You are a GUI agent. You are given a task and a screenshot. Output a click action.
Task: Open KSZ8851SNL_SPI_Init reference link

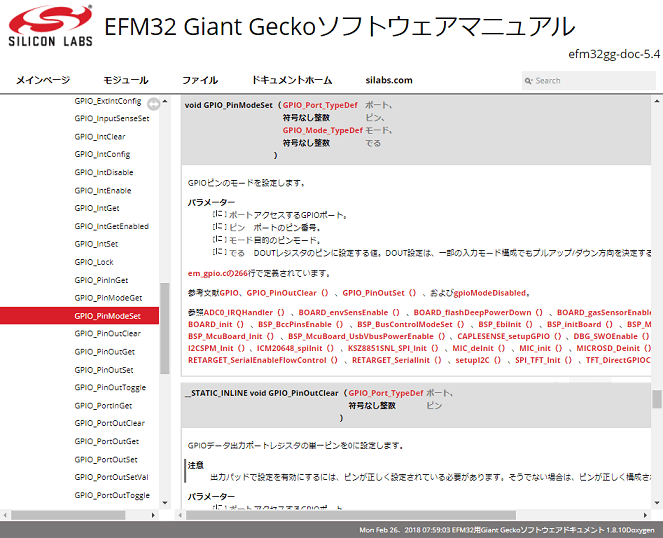393,348
